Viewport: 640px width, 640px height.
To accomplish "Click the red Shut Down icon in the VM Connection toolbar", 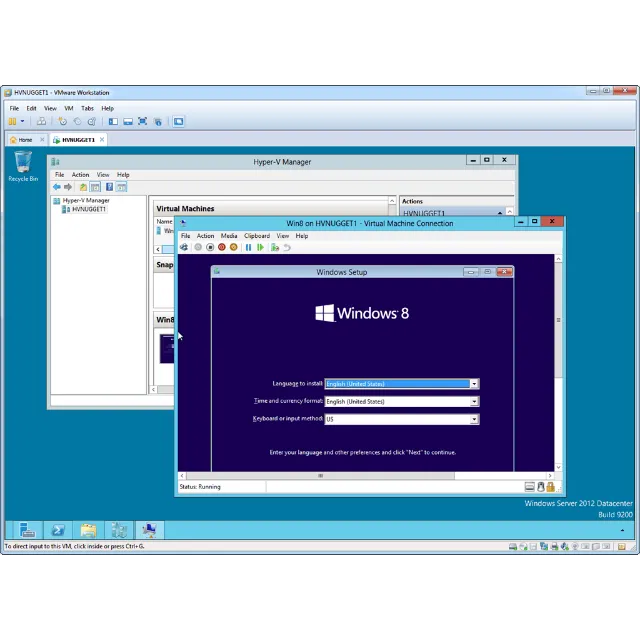I will point(222,247).
